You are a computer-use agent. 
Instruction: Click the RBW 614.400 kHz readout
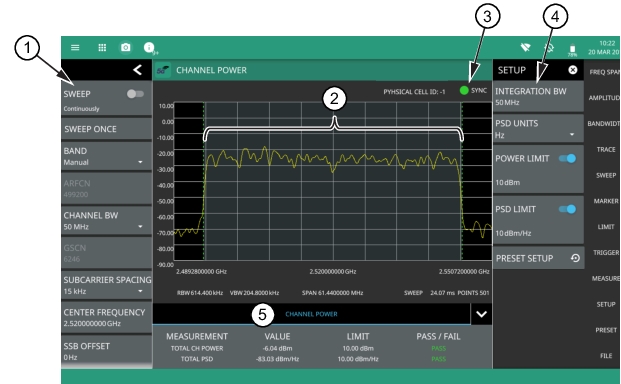pyautogui.click(x=200, y=293)
